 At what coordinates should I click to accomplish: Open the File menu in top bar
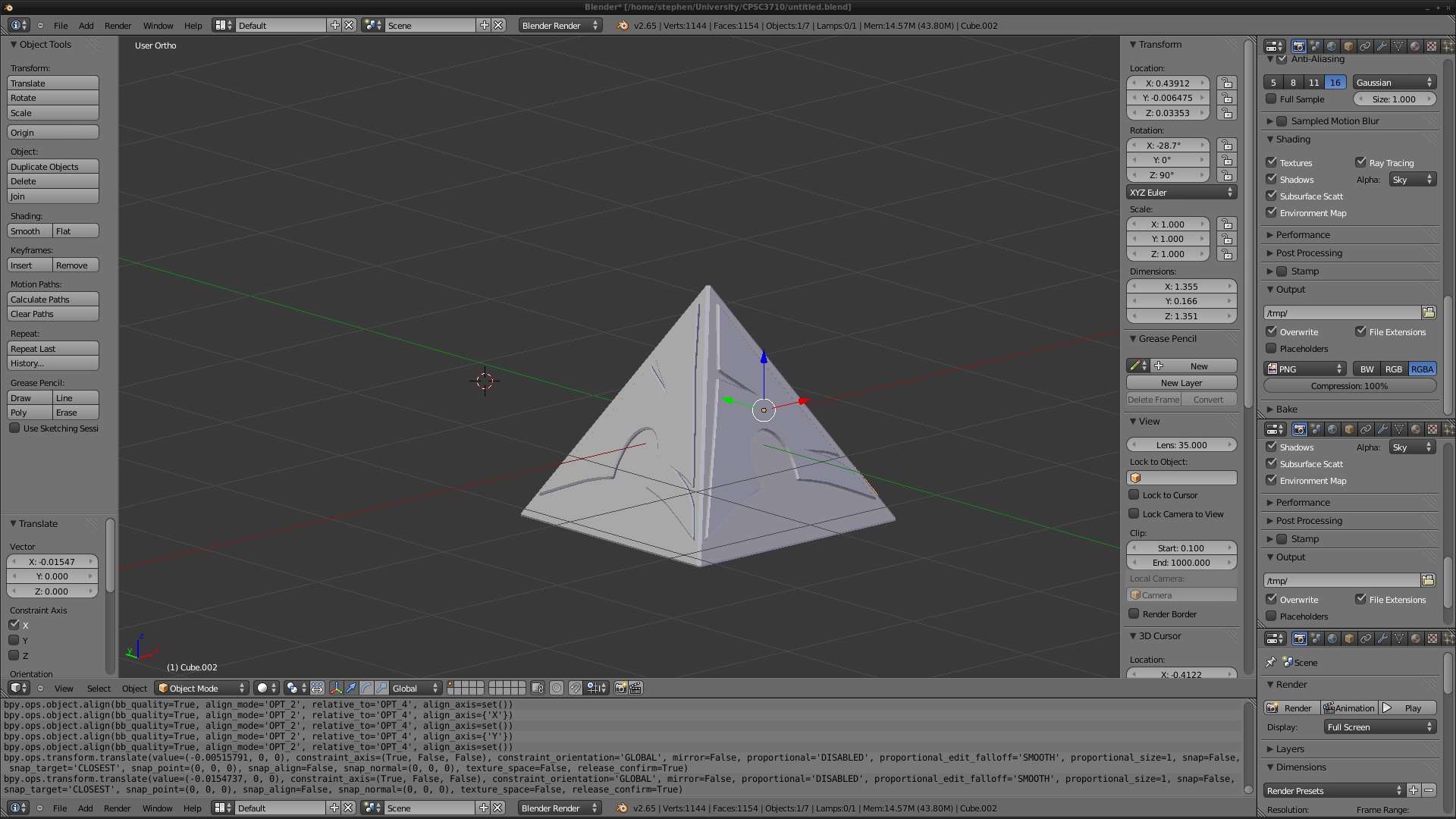[61, 25]
